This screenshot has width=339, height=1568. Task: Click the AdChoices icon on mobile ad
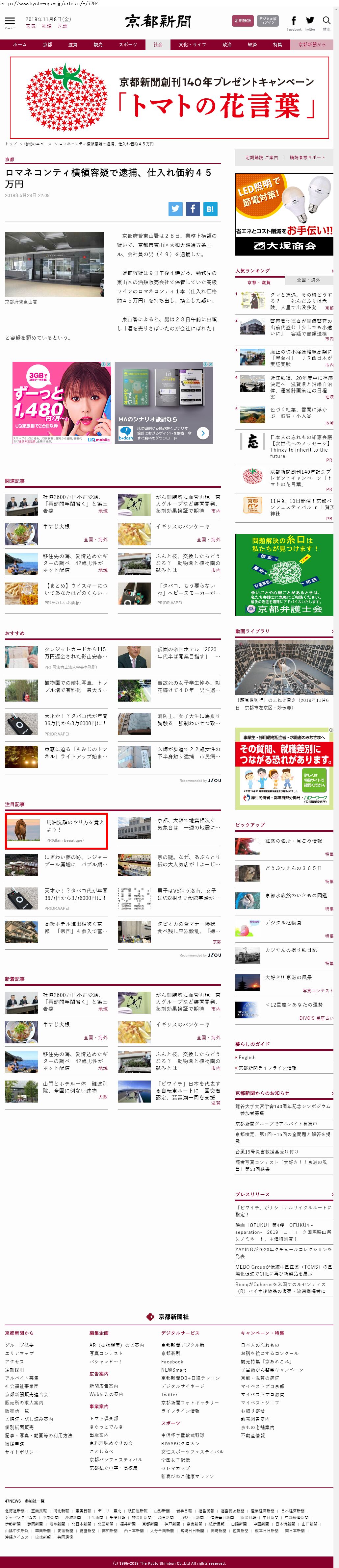pyautogui.click(x=108, y=364)
